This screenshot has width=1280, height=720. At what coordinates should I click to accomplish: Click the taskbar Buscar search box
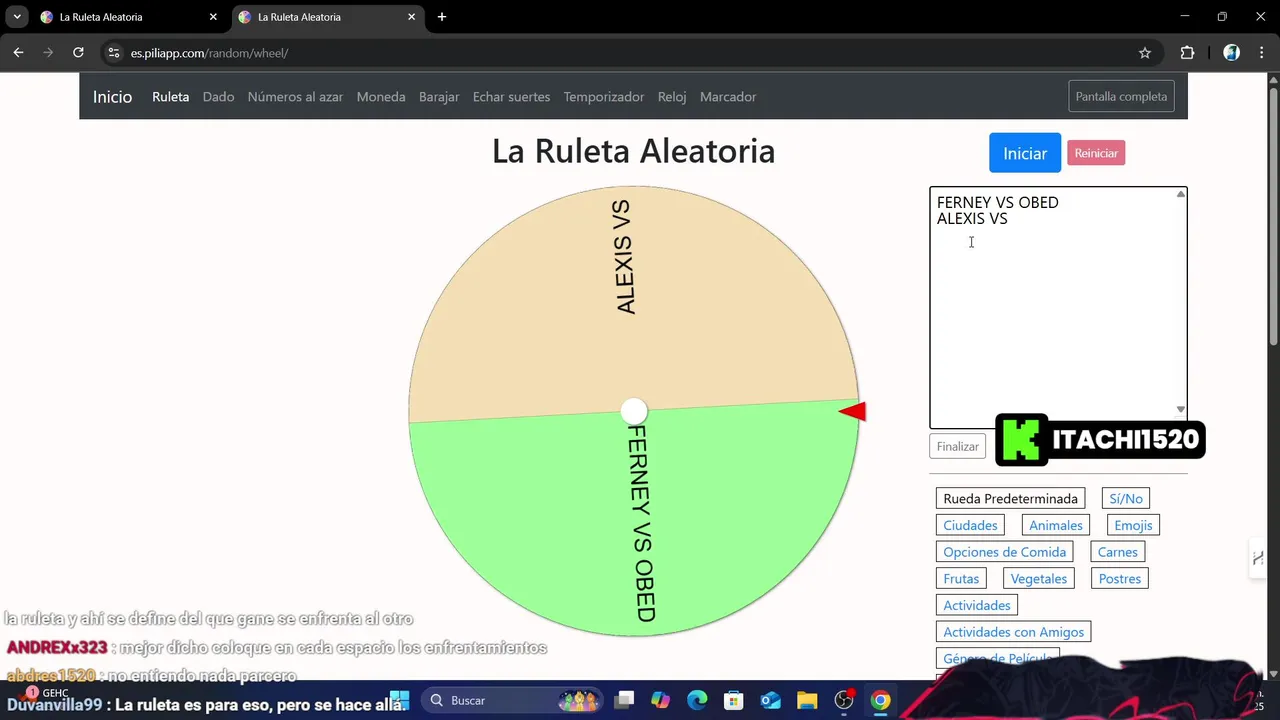[514, 700]
